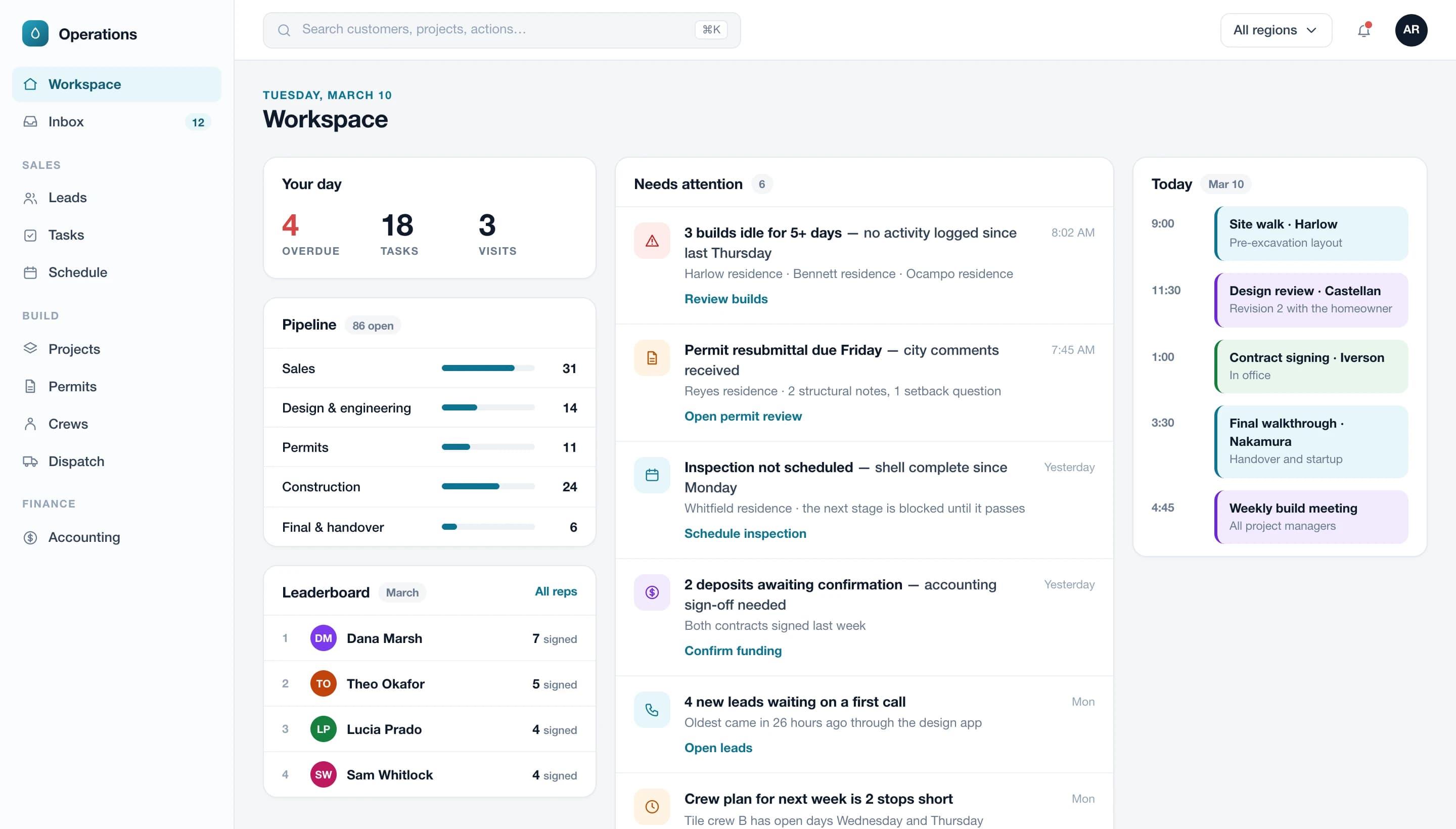Click the March badge on the Leaderboard
Screen dimensions: 1456x829
[x=402, y=593]
